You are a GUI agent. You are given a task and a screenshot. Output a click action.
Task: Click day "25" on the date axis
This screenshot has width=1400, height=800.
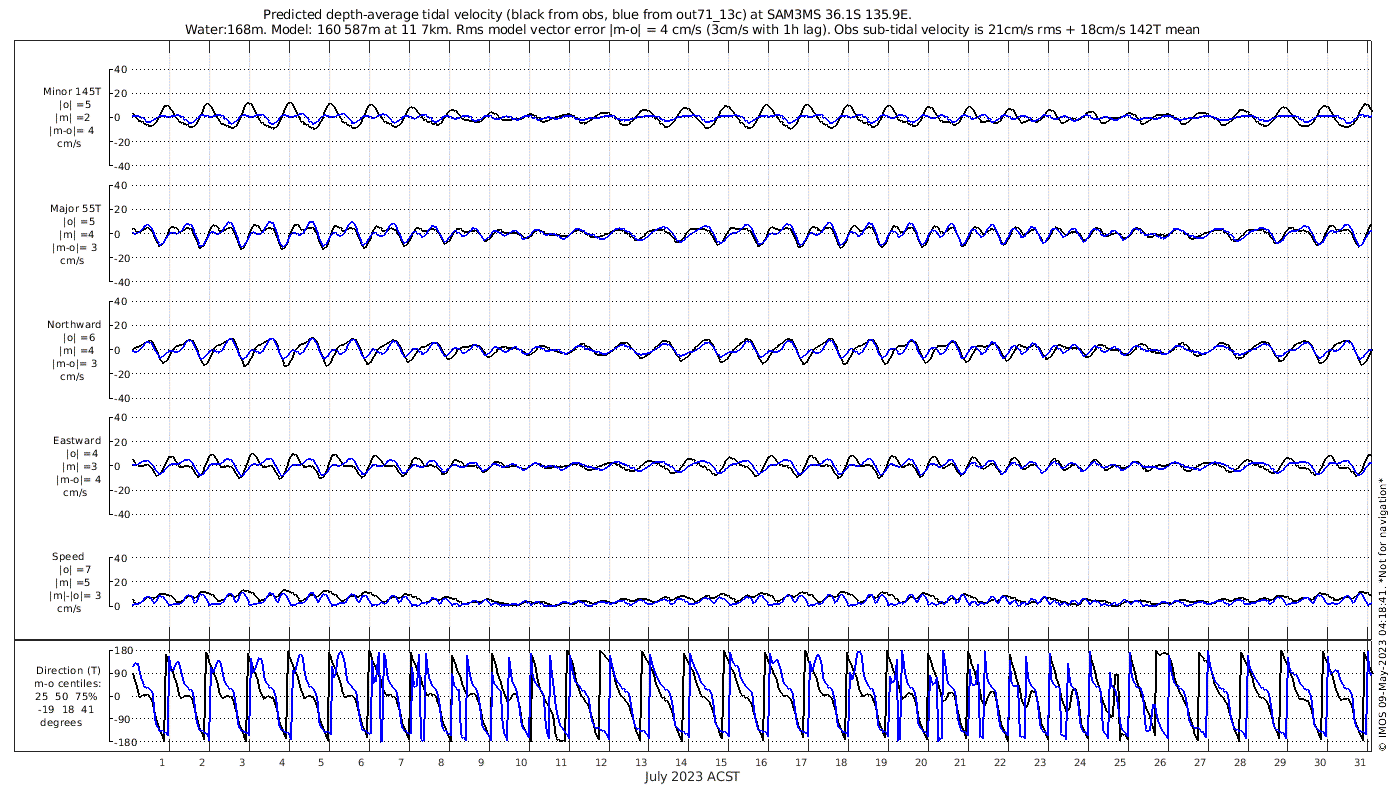[x=1119, y=762]
